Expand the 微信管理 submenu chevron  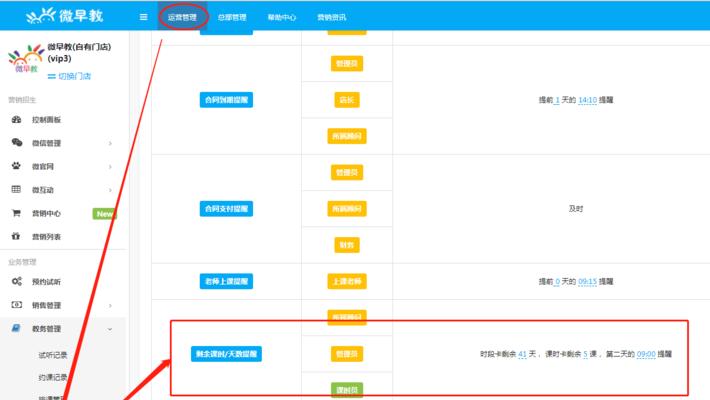(x=110, y=143)
